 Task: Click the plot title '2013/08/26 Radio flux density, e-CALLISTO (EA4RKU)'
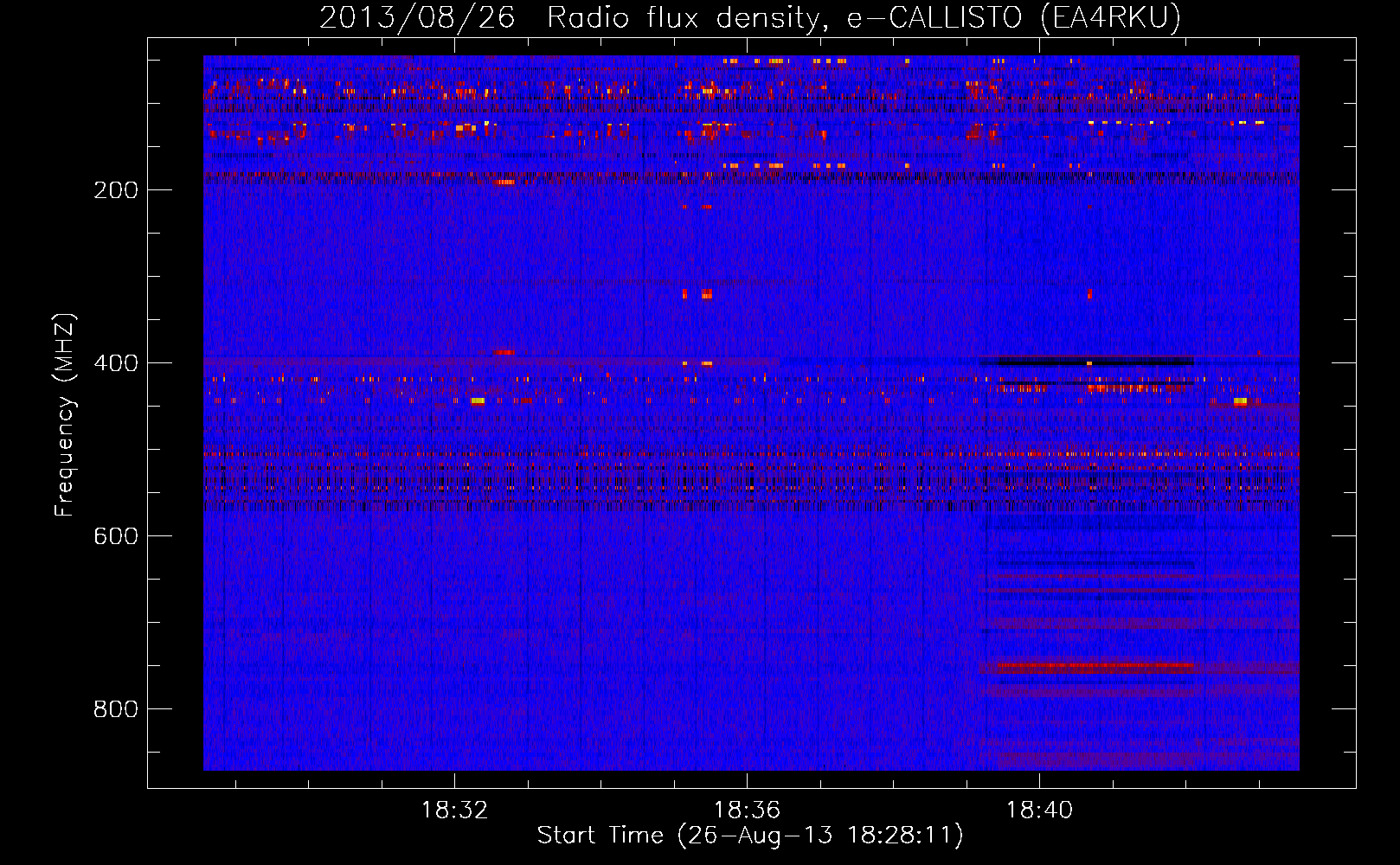pyautogui.click(x=750, y=17)
